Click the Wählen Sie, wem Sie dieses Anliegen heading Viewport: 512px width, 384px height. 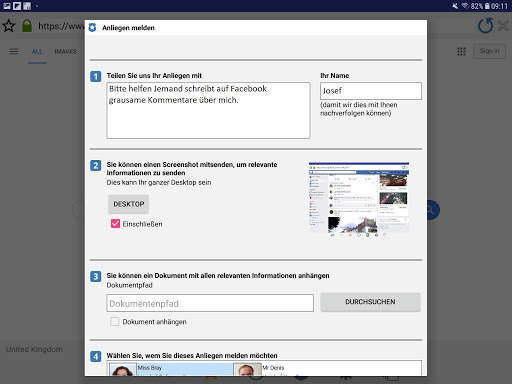(192, 356)
